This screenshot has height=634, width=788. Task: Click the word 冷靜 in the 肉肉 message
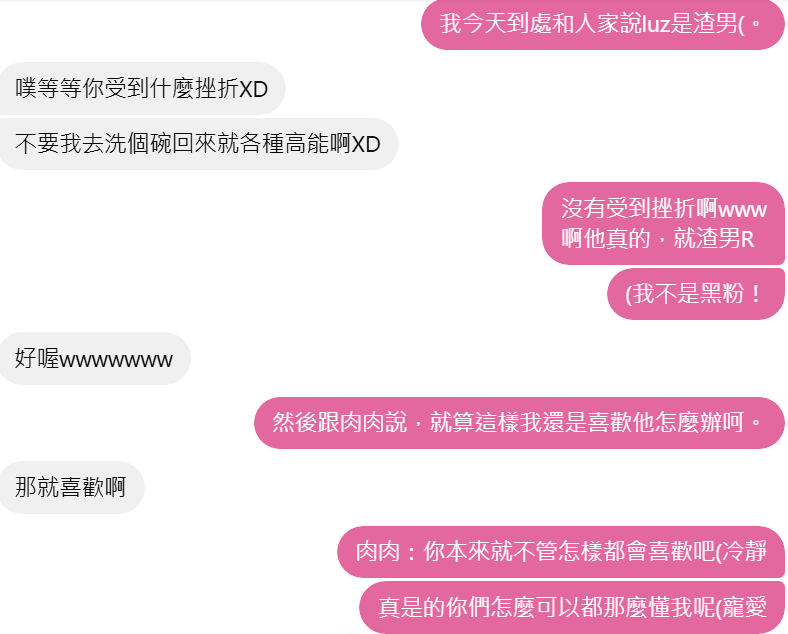click(744, 552)
